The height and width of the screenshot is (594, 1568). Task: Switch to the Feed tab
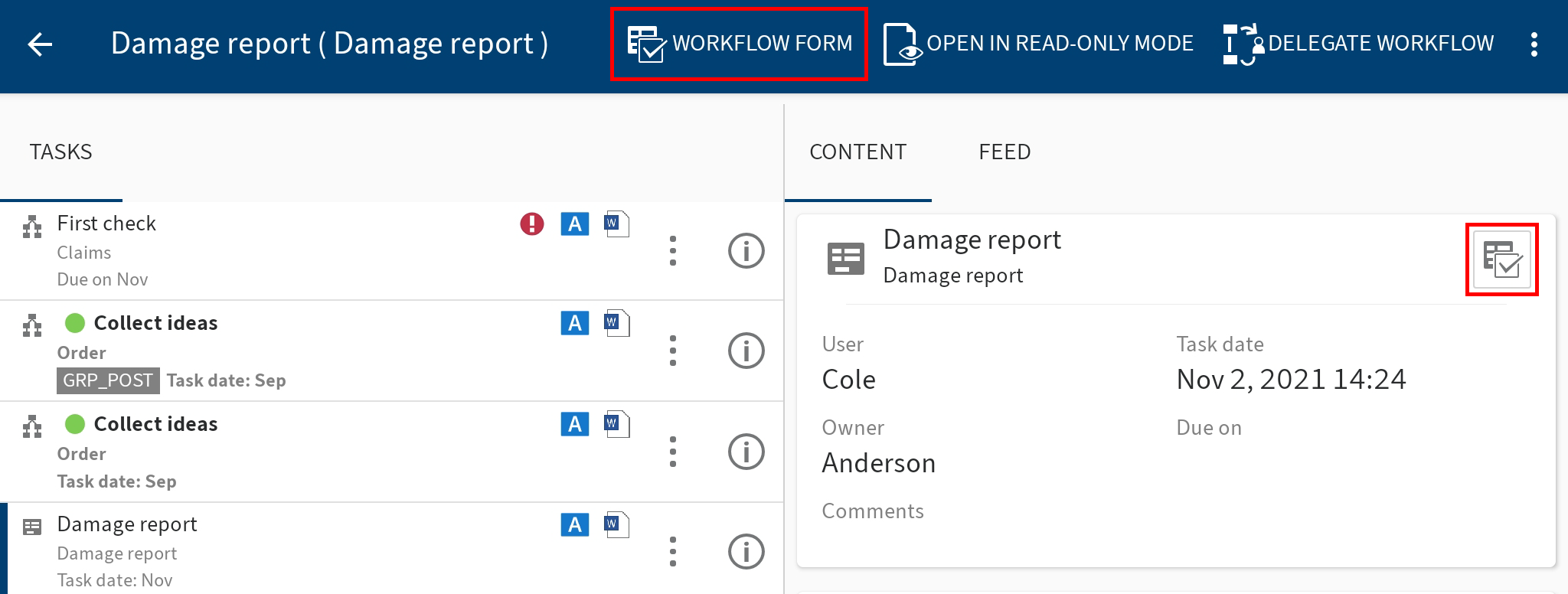coord(1004,152)
